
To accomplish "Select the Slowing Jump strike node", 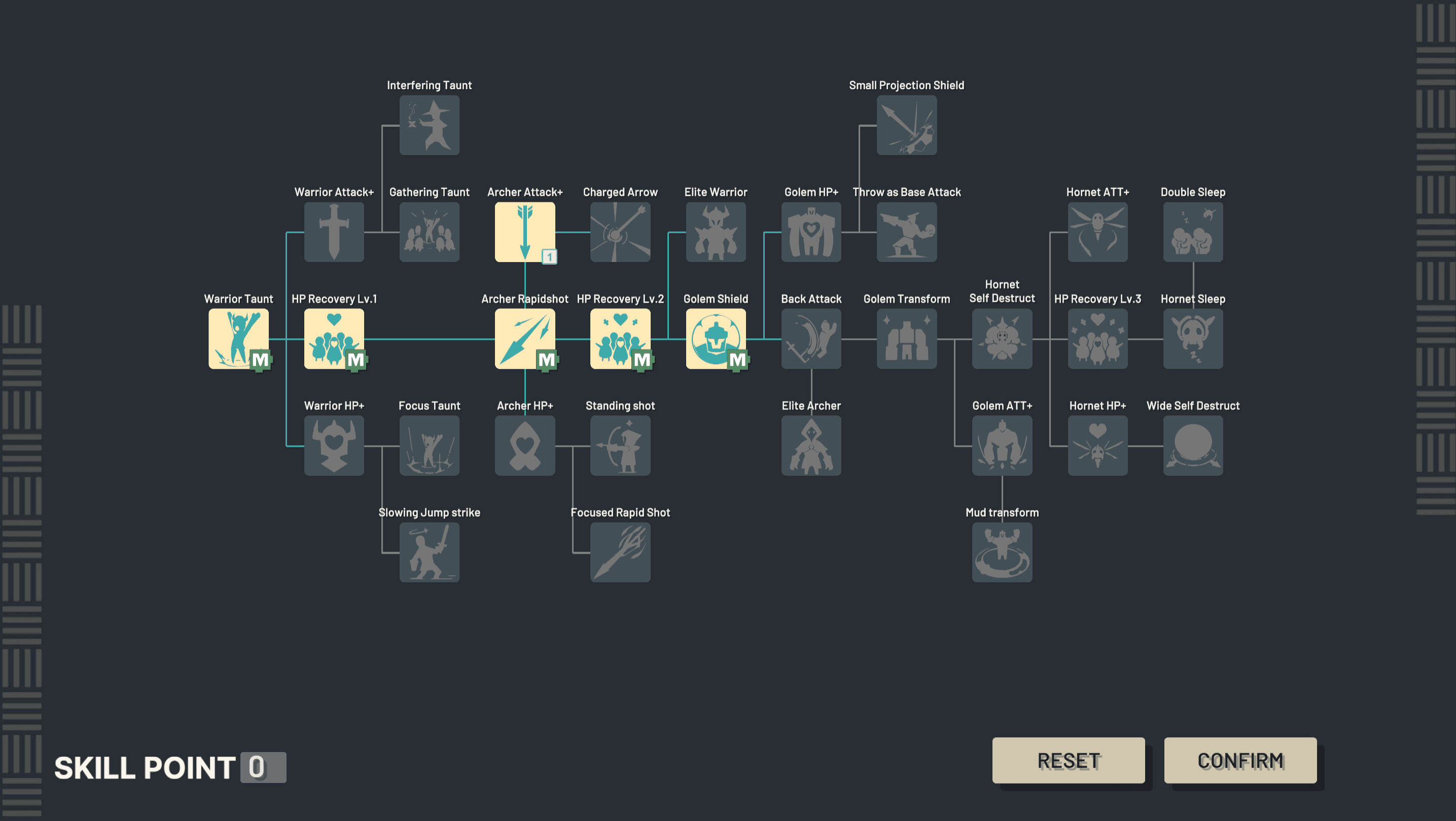I will click(x=429, y=552).
